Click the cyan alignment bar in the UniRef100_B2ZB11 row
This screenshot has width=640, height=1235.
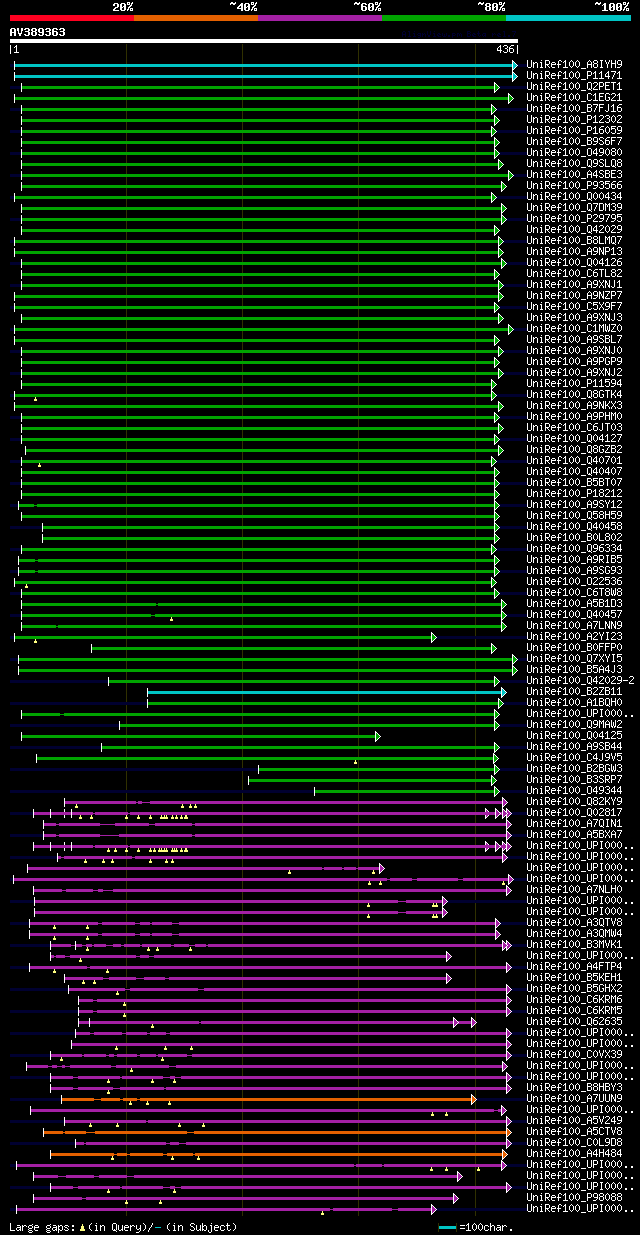pyautogui.click(x=326, y=691)
